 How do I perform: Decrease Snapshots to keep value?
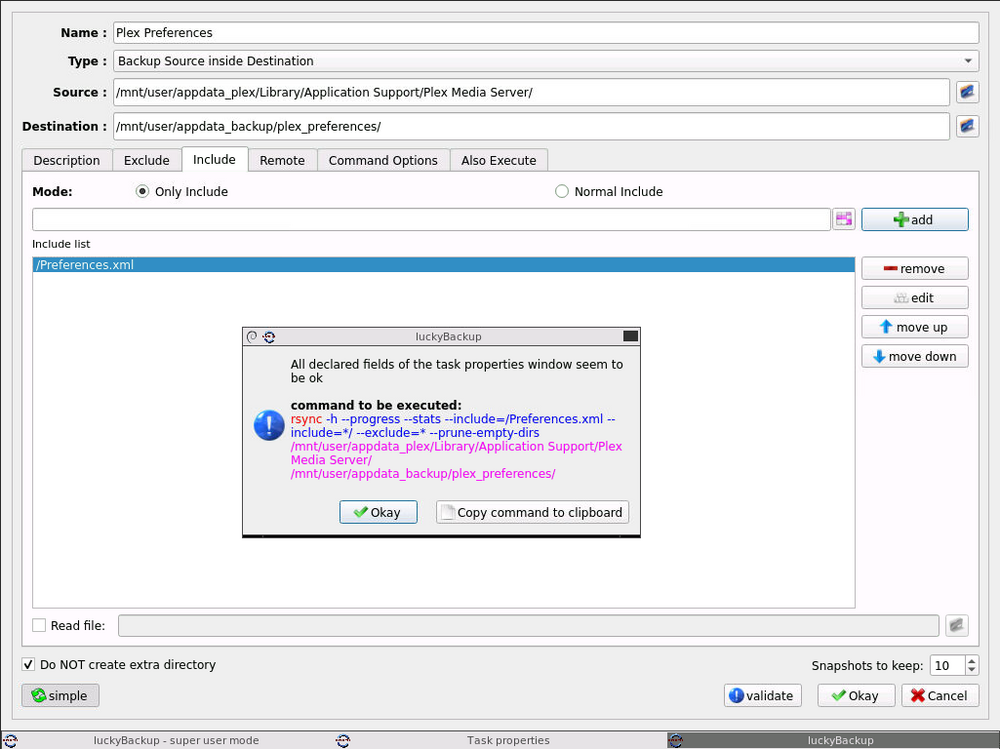click(972, 670)
